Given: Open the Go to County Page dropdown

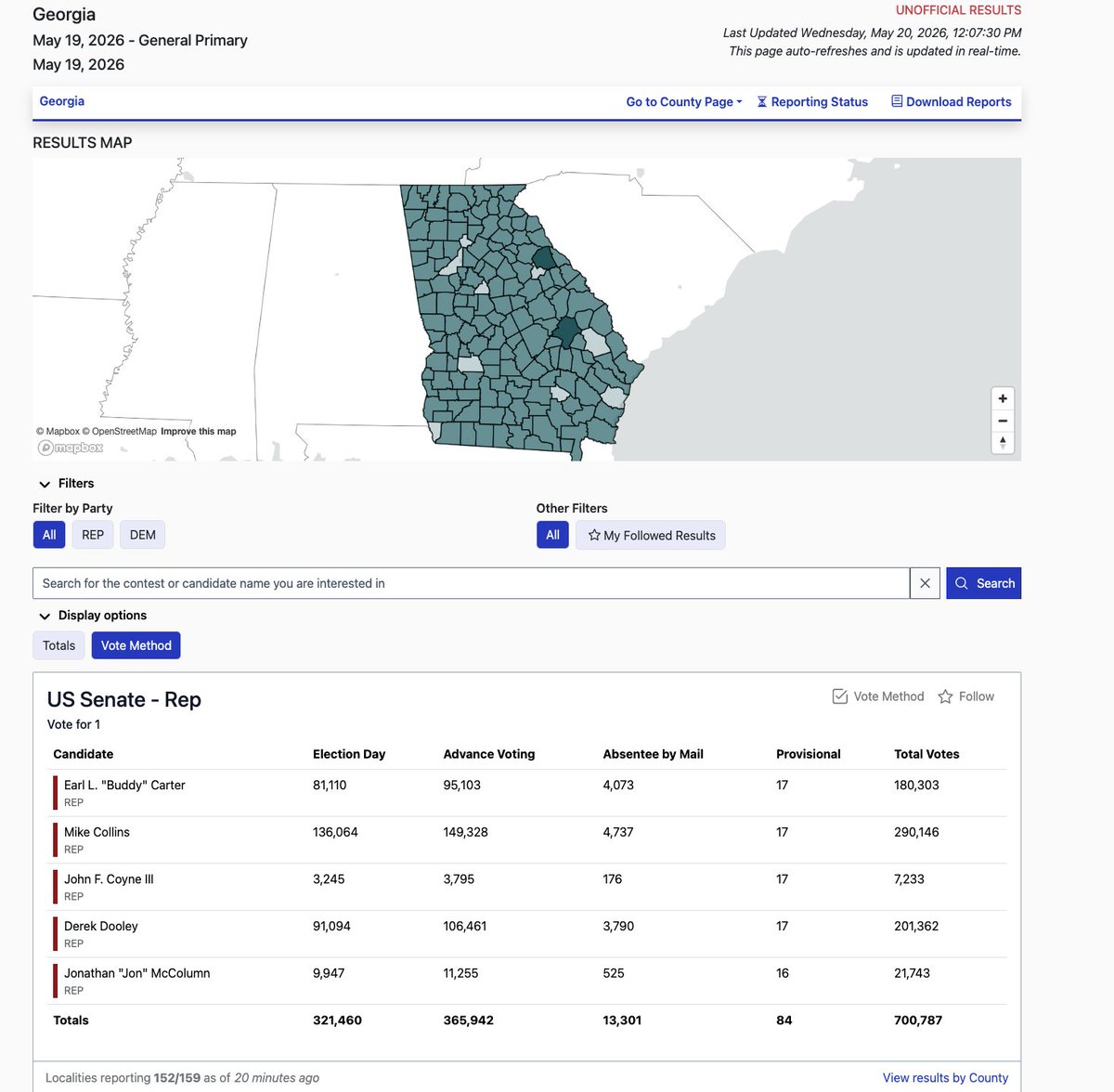Looking at the screenshot, I should [684, 102].
